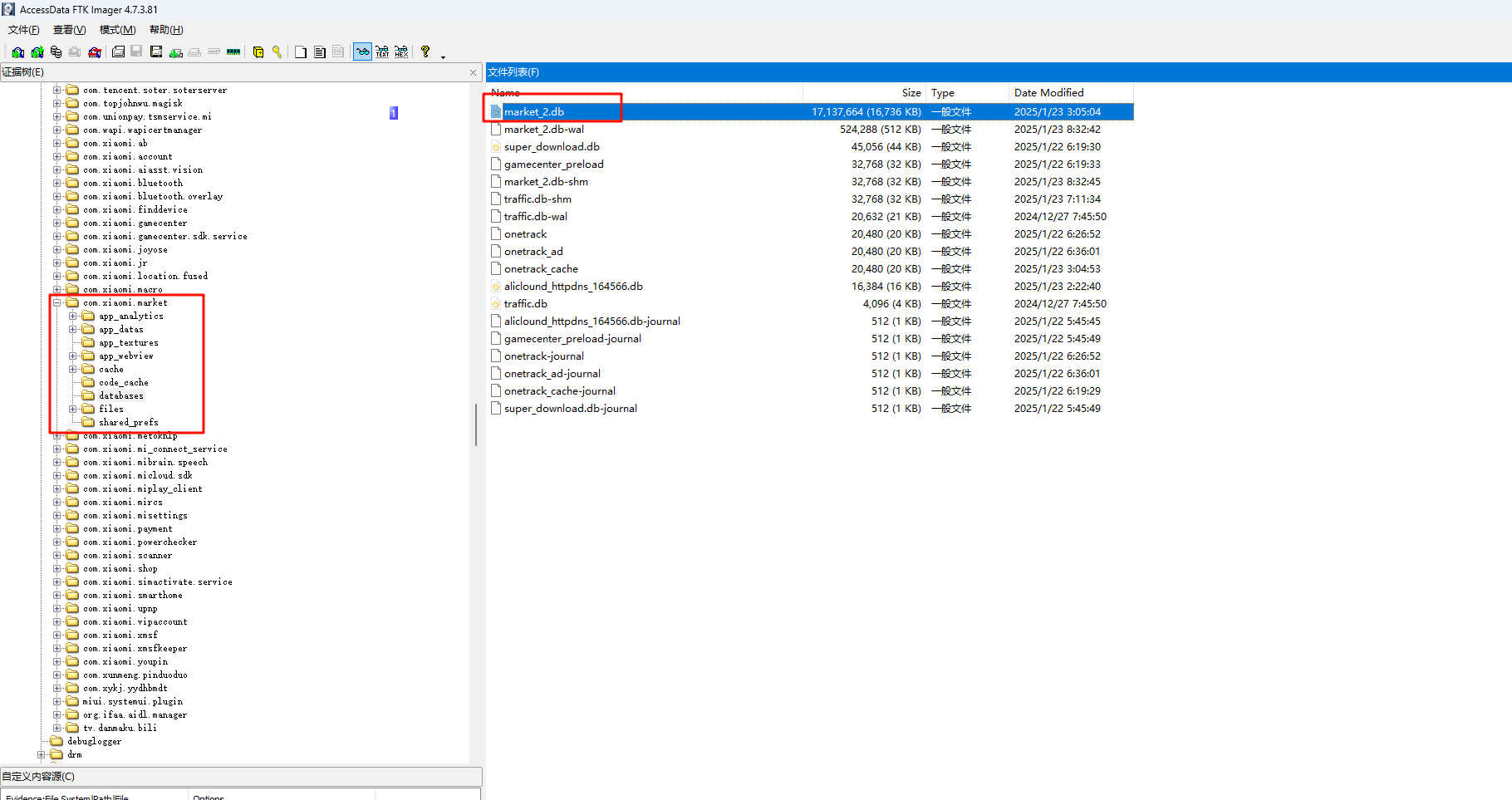Click the Create Disk Image icon
Screen dimensions: 1512x800
pyautogui.click(x=119, y=52)
